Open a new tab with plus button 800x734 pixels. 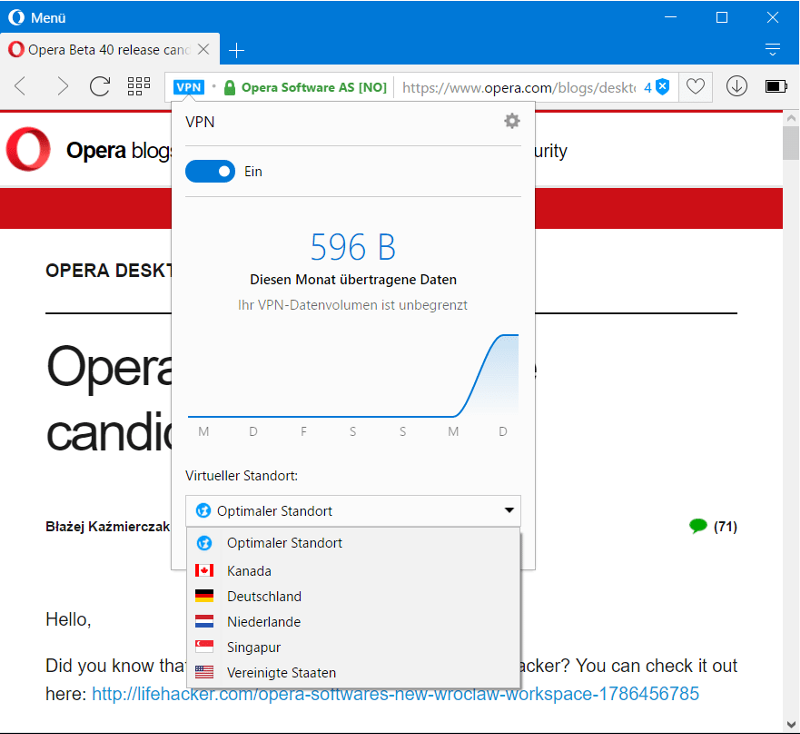pyautogui.click(x=236, y=50)
